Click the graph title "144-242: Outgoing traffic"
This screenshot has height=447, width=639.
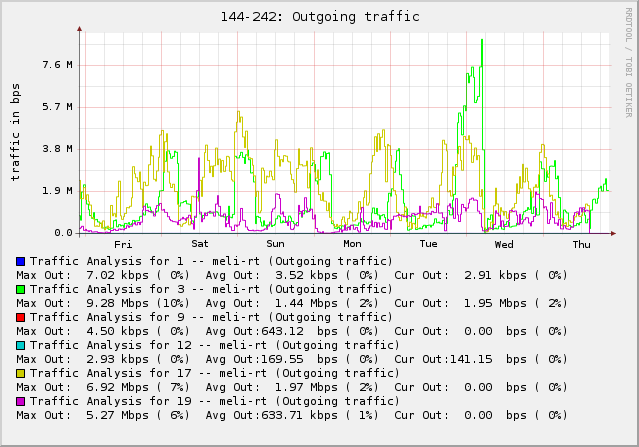click(x=319, y=17)
